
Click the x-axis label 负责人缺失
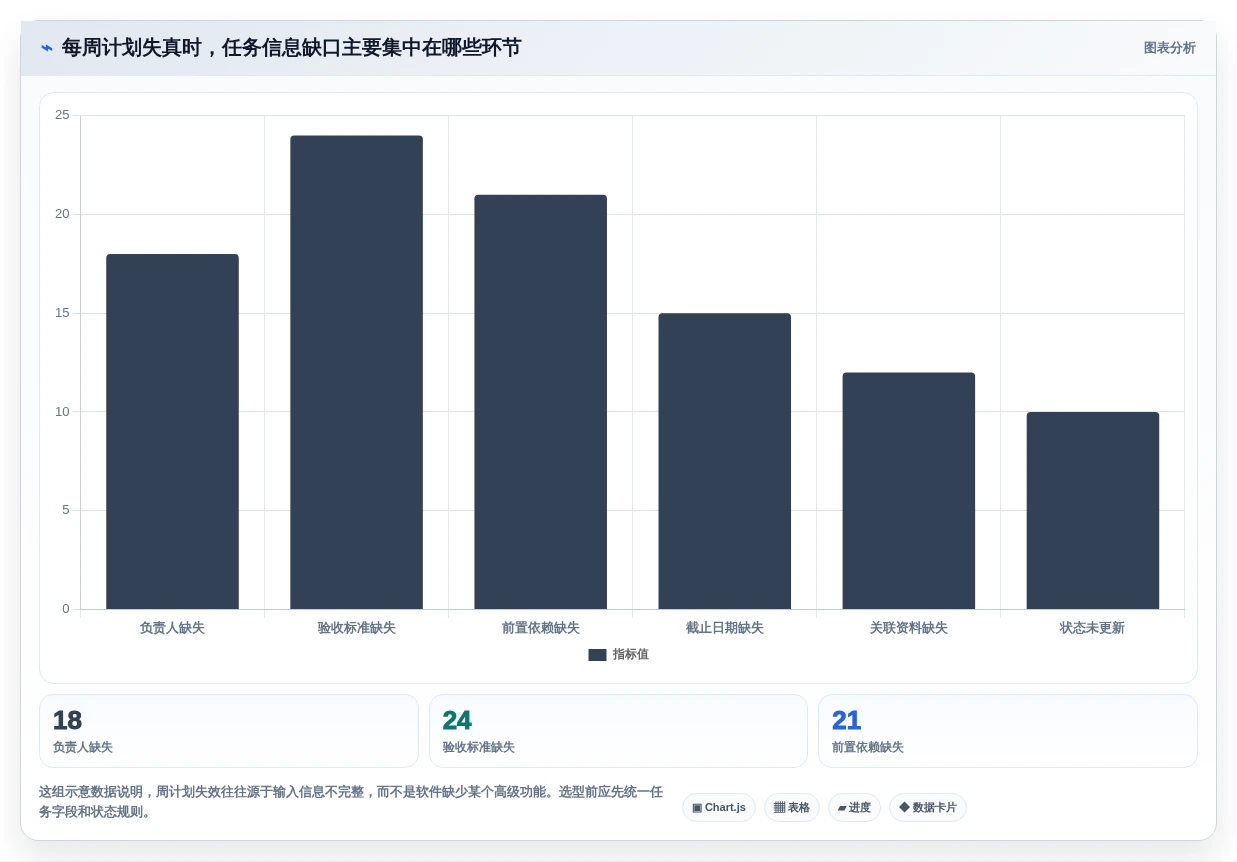tap(172, 628)
